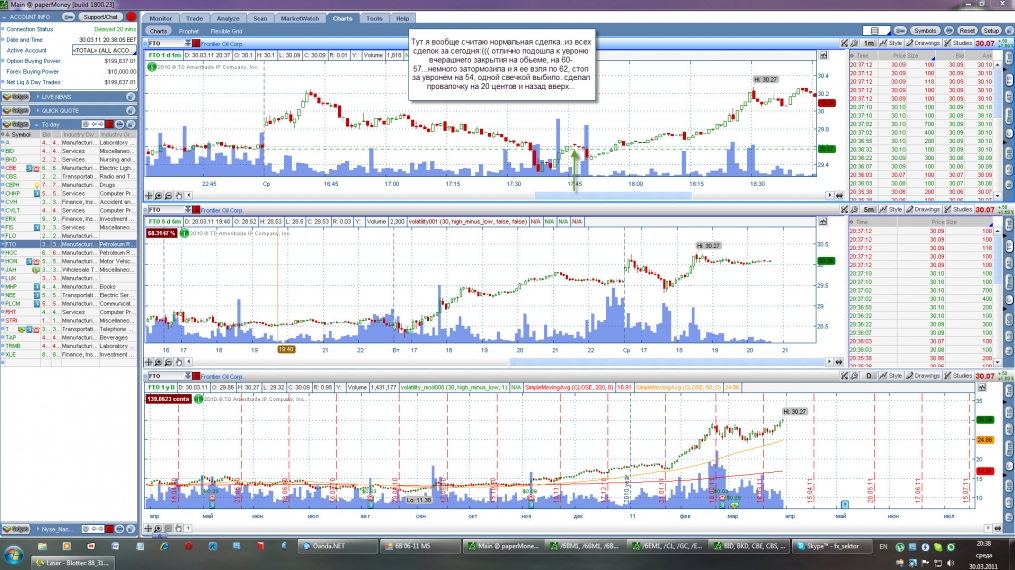The image size is (1015, 570).
Task: Click the Style icon on the top chart
Action: pos(891,43)
